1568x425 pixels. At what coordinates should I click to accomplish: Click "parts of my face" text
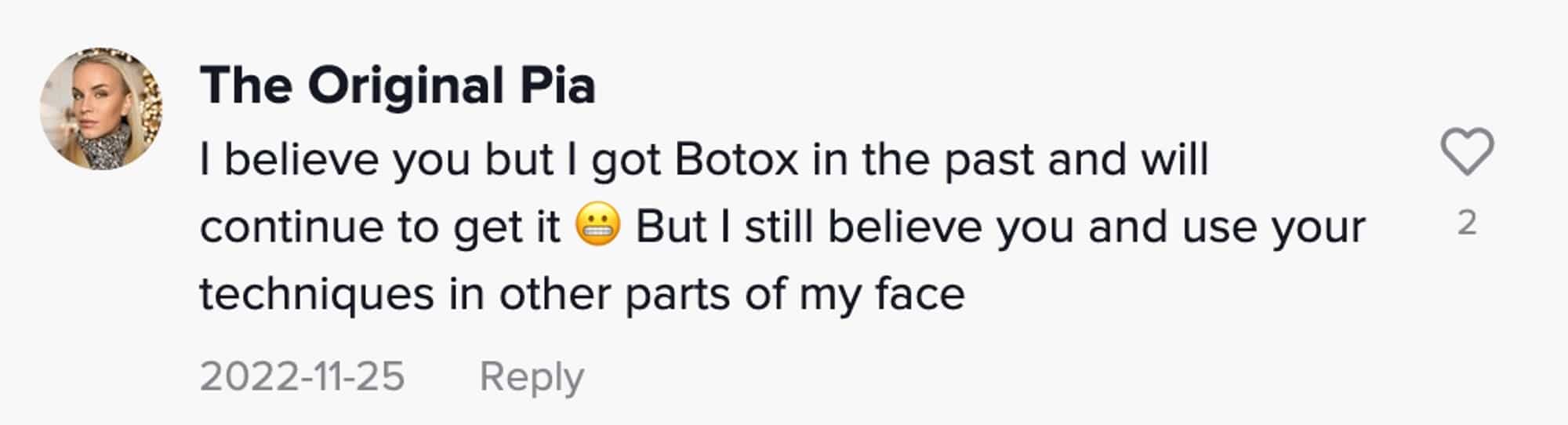coord(794,296)
